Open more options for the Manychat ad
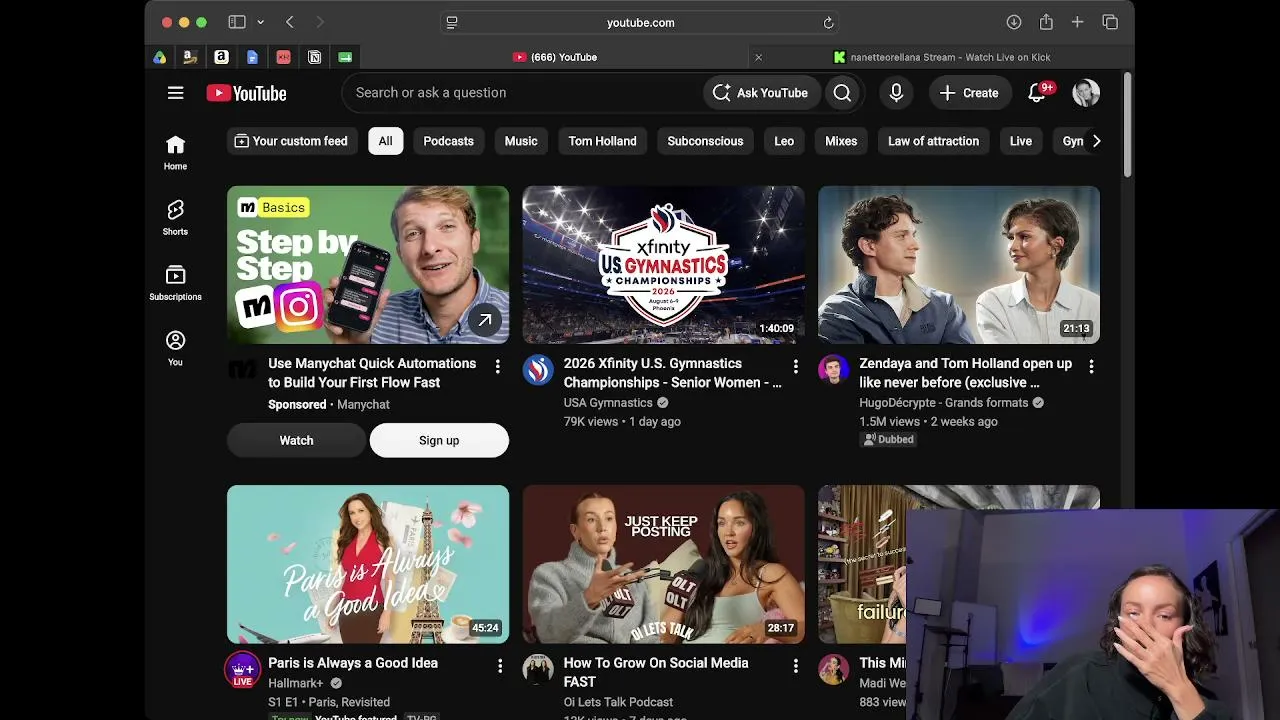 (x=497, y=367)
